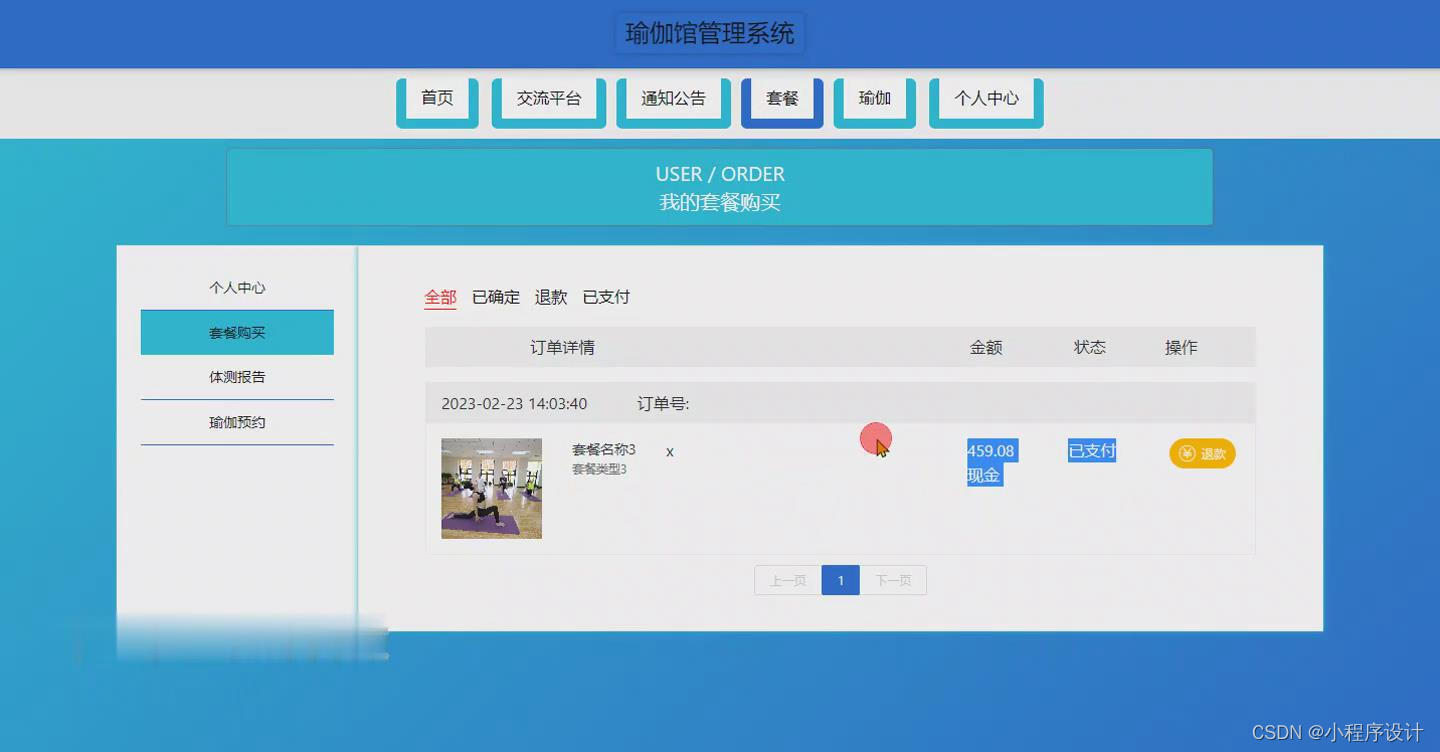The height and width of the screenshot is (752, 1440).
Task: Click the refund icon on the order row
Action: (1187, 453)
